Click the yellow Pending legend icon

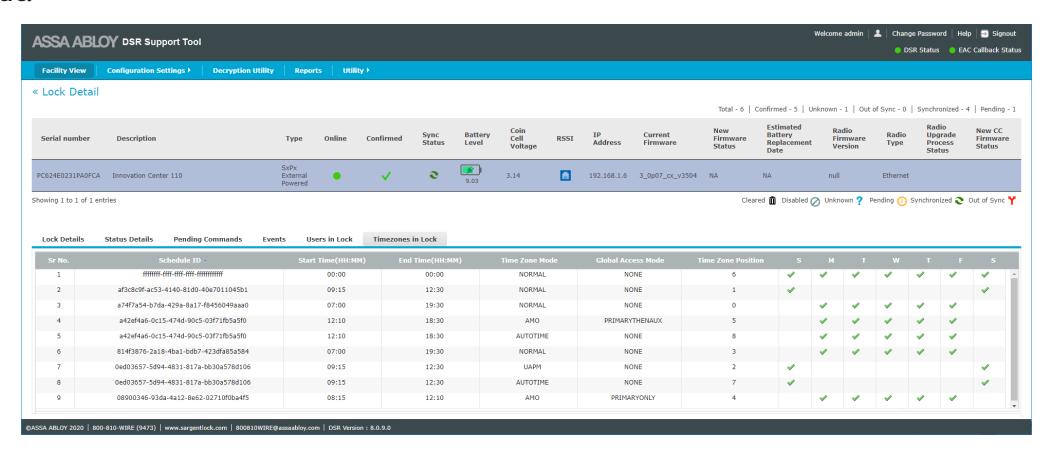pyautogui.click(x=902, y=201)
